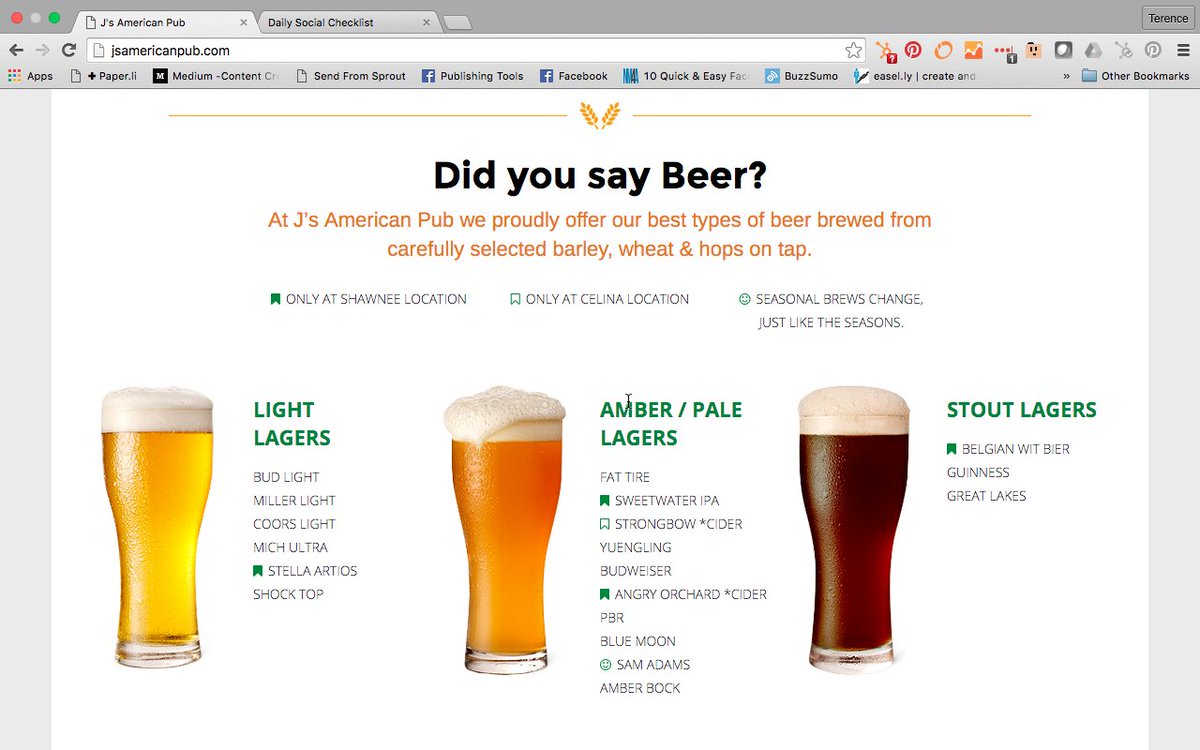1200x750 pixels.
Task: Open the orange analytics chart extension icon
Action: (x=973, y=49)
